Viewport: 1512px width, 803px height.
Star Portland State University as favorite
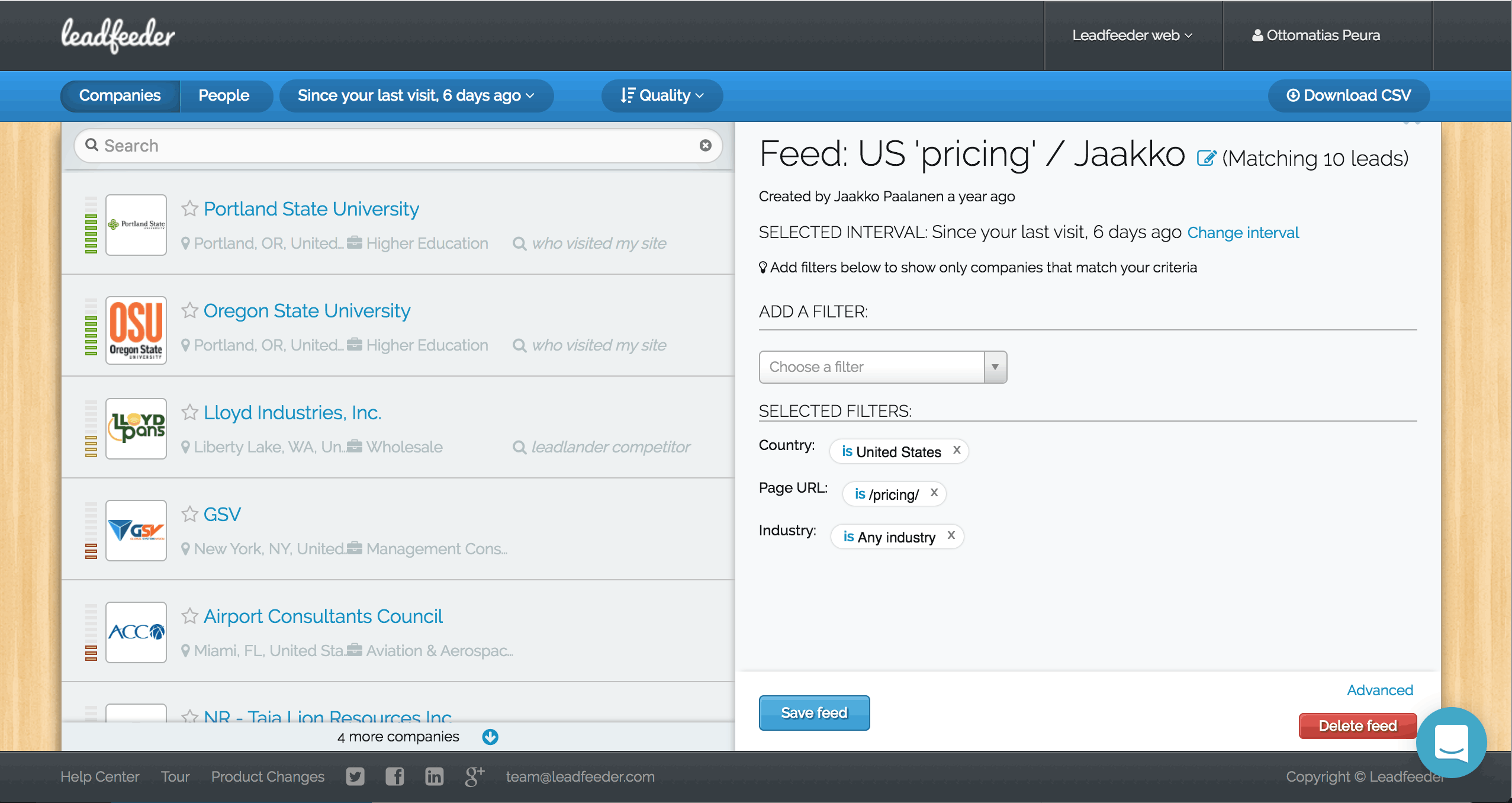tap(189, 208)
